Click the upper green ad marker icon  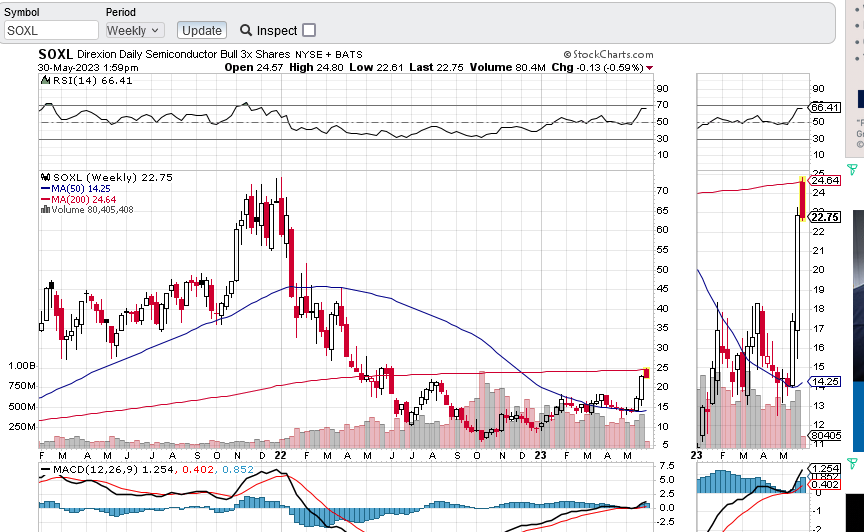[852, 170]
